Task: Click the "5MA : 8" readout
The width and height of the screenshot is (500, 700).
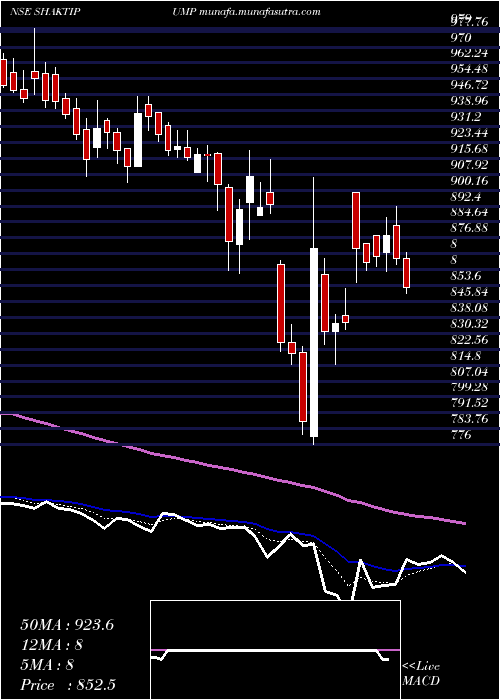Action: (48, 665)
